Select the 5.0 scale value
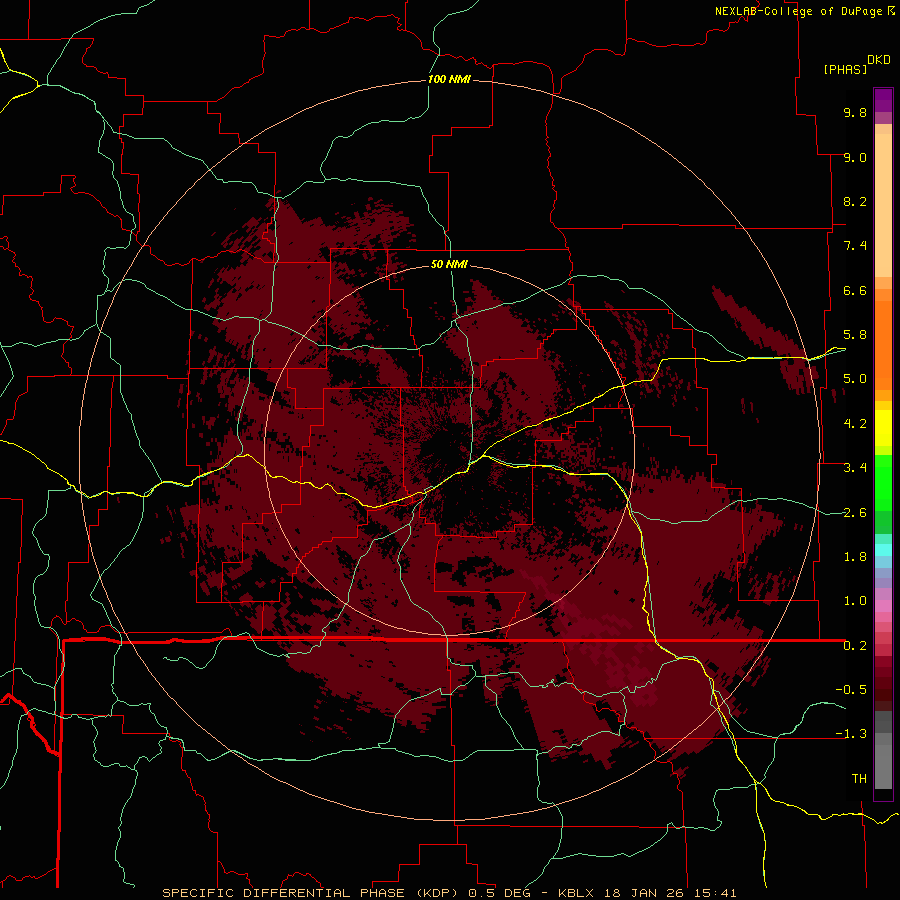Screen dimensions: 900x900 855,379
